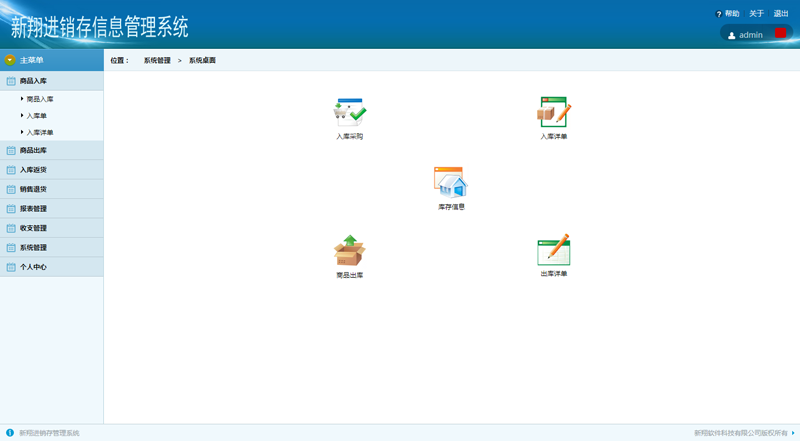Image resolution: width=800 pixels, height=441 pixels.
Task: Open the 出库详单 pencil icon
Action: pos(553,250)
